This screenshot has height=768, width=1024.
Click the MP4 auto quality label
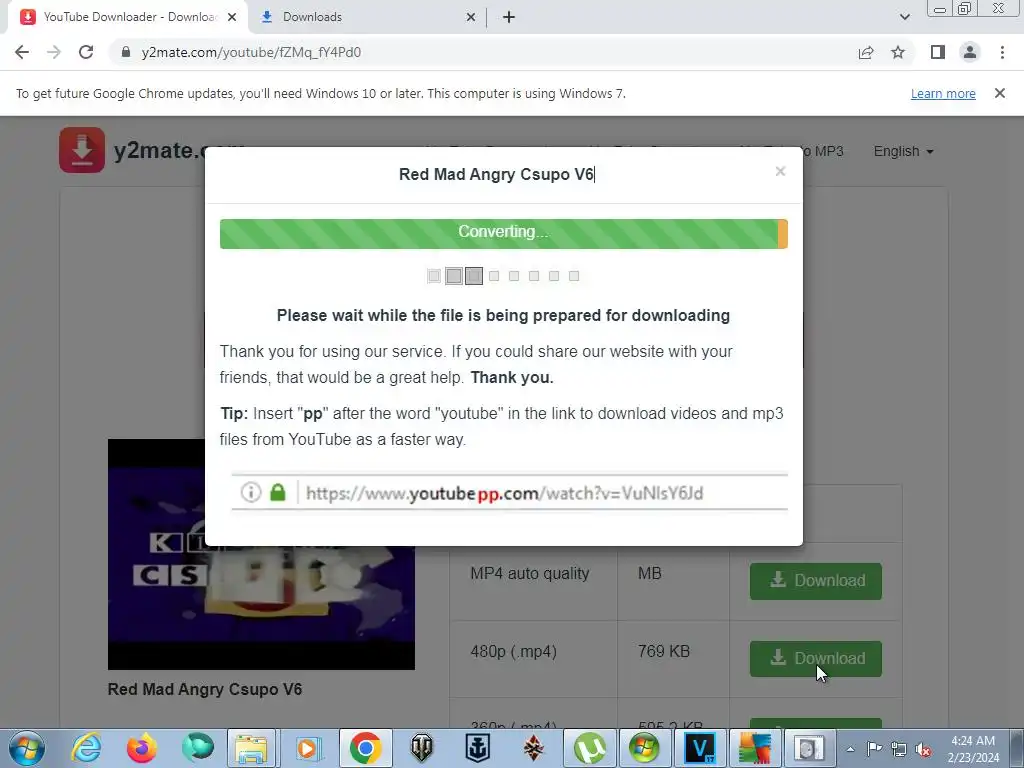pyautogui.click(x=530, y=573)
